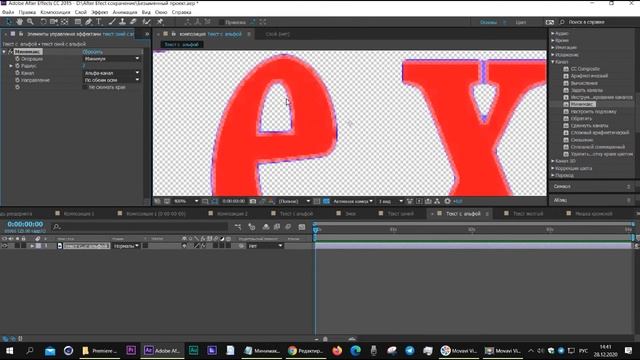Screen dimensions: 640x360
Task: Open the Operation dropdown showing Минимум
Action: pos(111,59)
